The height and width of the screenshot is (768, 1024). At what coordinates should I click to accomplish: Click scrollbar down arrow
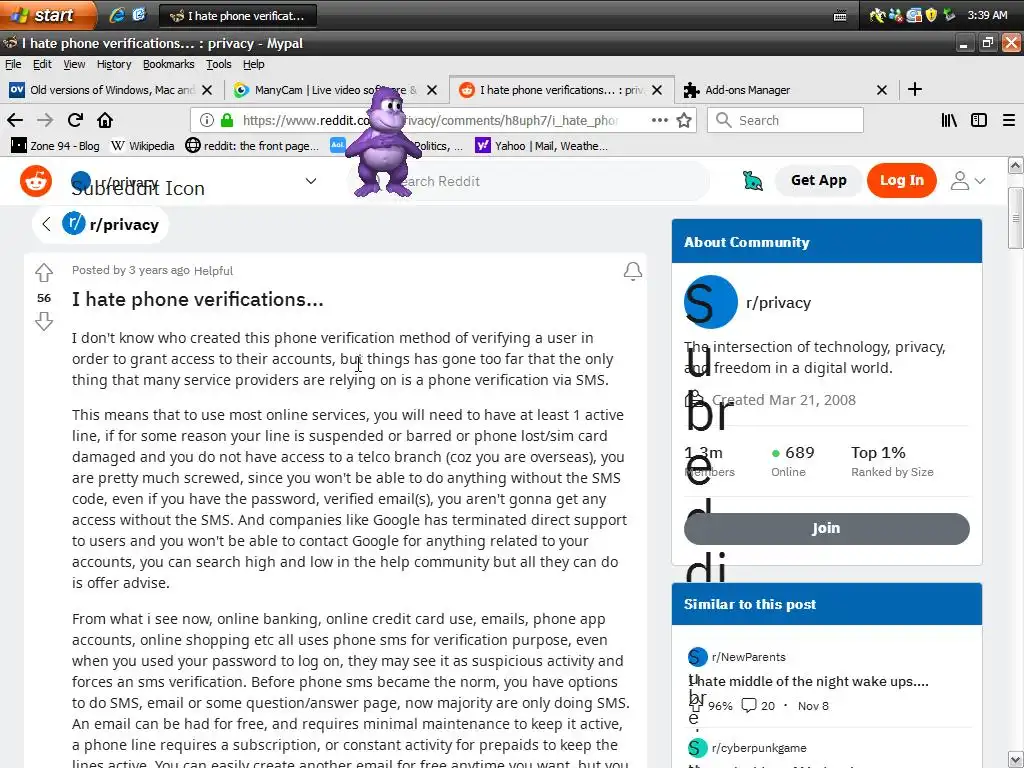click(1016, 760)
